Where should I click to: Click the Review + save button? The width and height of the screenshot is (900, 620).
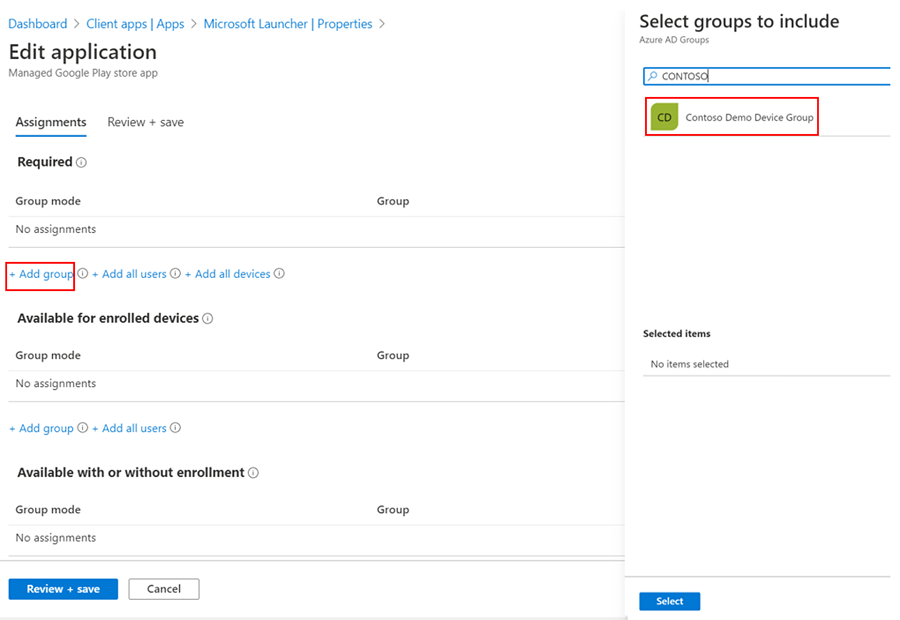63,589
